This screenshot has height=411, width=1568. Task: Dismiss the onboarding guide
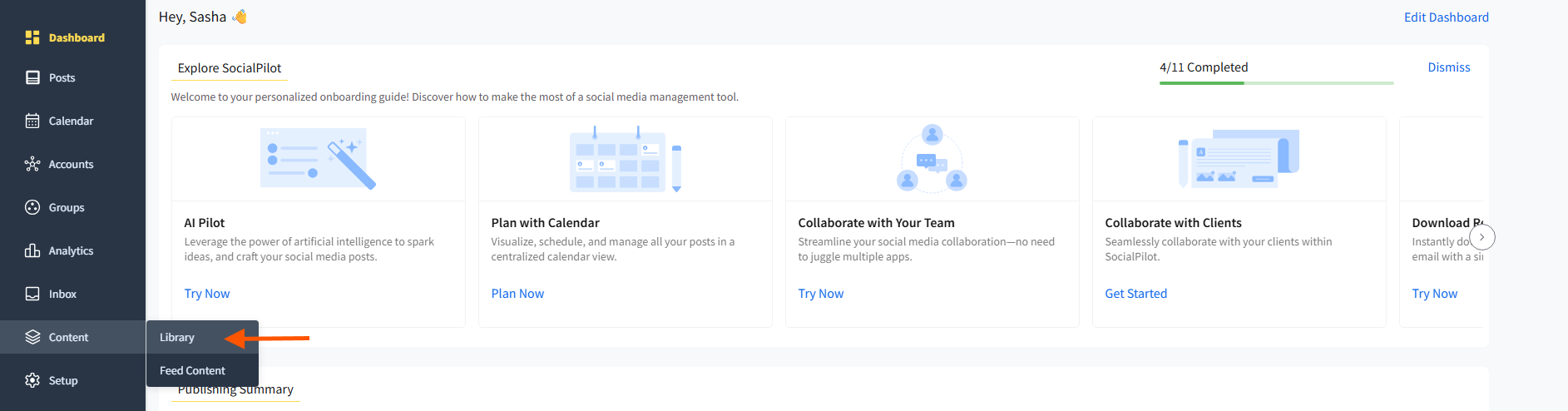tap(1449, 67)
